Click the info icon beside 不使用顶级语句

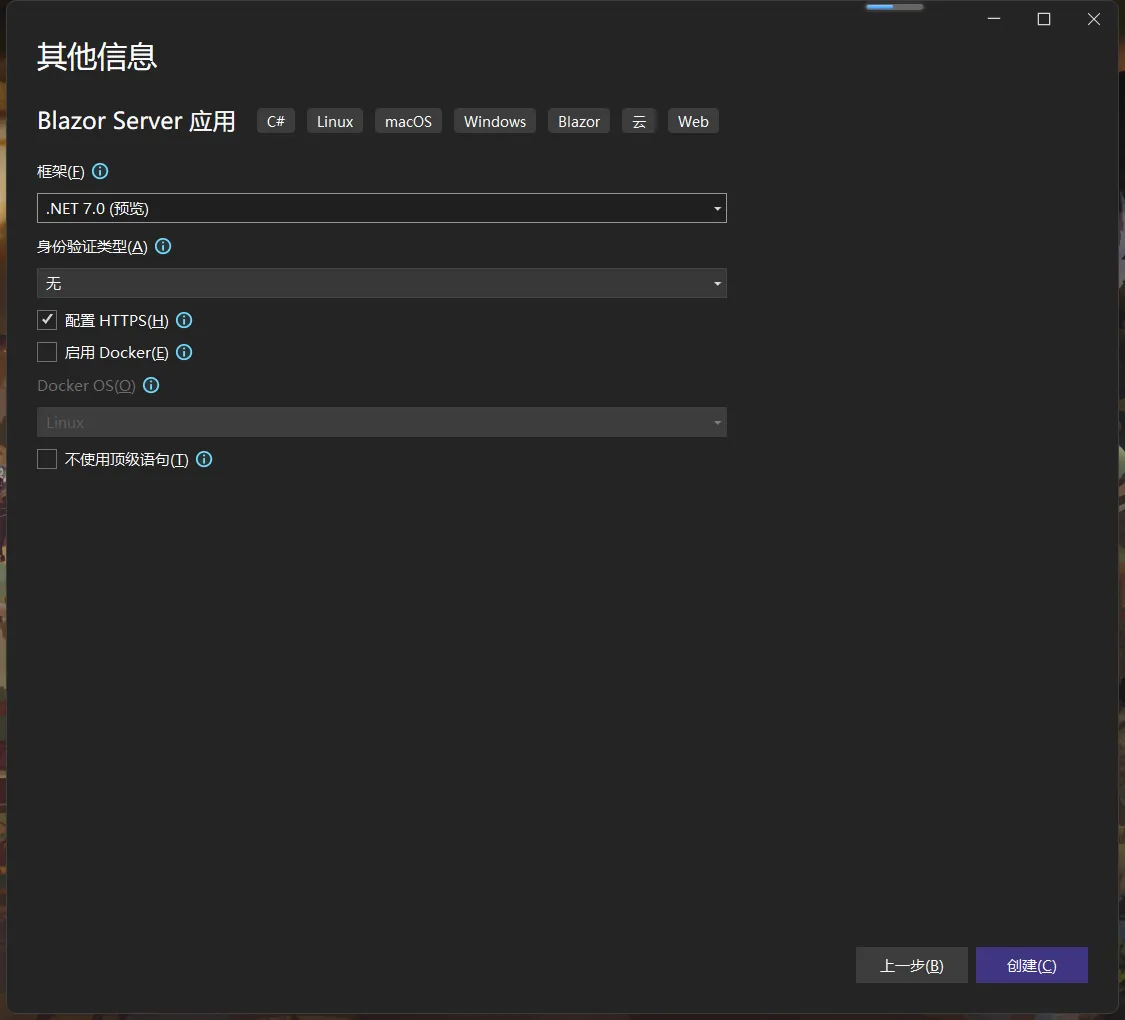coord(204,459)
